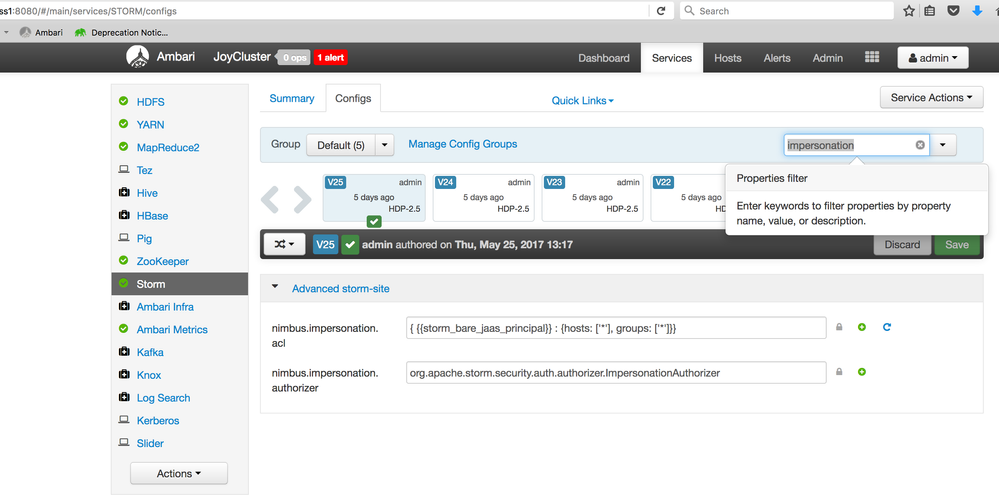Screen dimensions: 999x498
Task: Click the 0 ops badge
Action: tap(294, 57)
